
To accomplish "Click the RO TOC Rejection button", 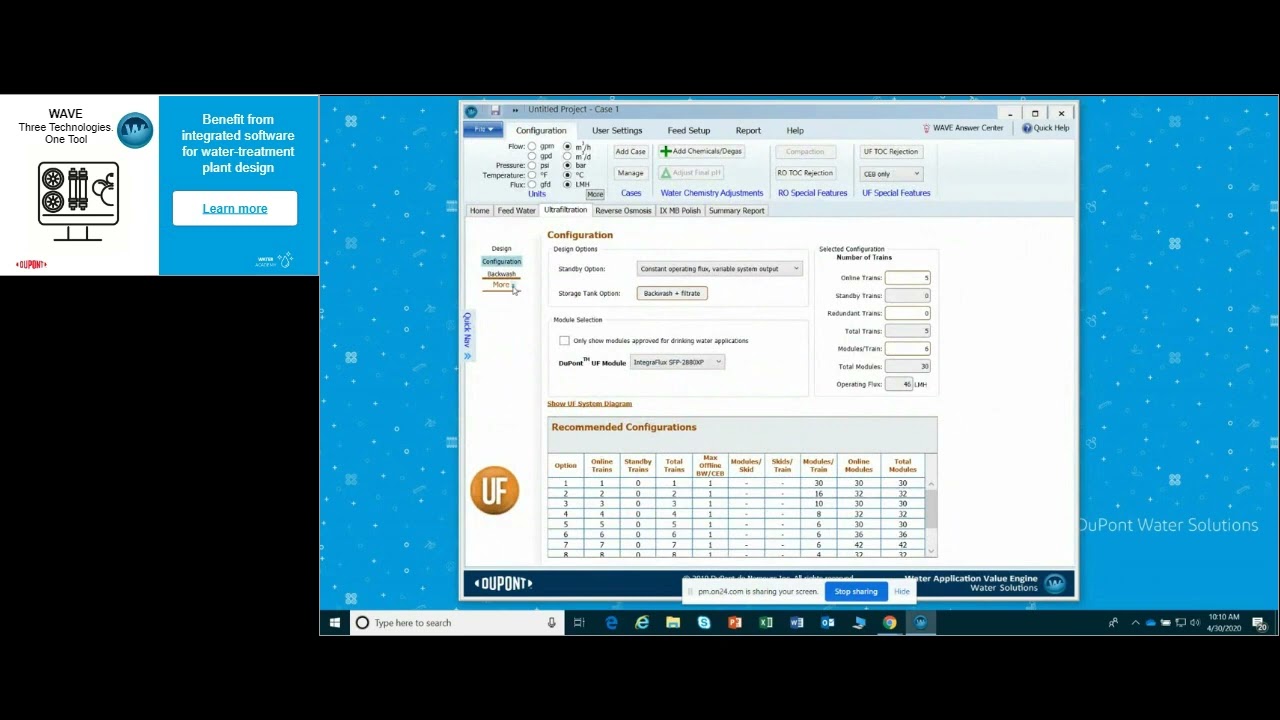I will pos(805,173).
